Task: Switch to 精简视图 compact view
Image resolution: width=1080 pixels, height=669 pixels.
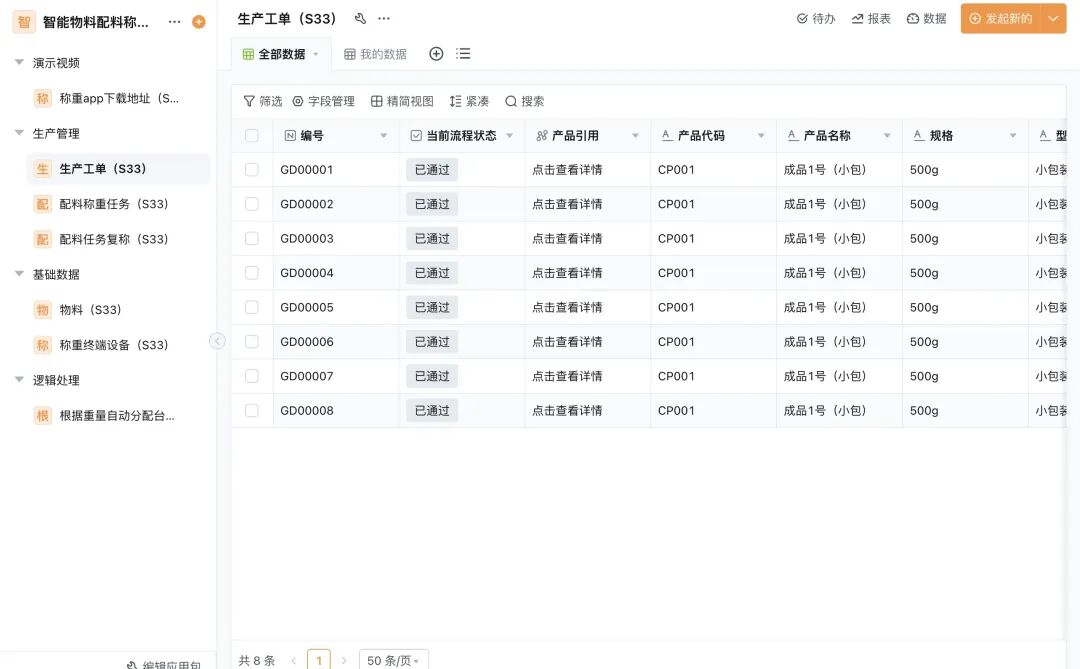Action: pos(402,101)
